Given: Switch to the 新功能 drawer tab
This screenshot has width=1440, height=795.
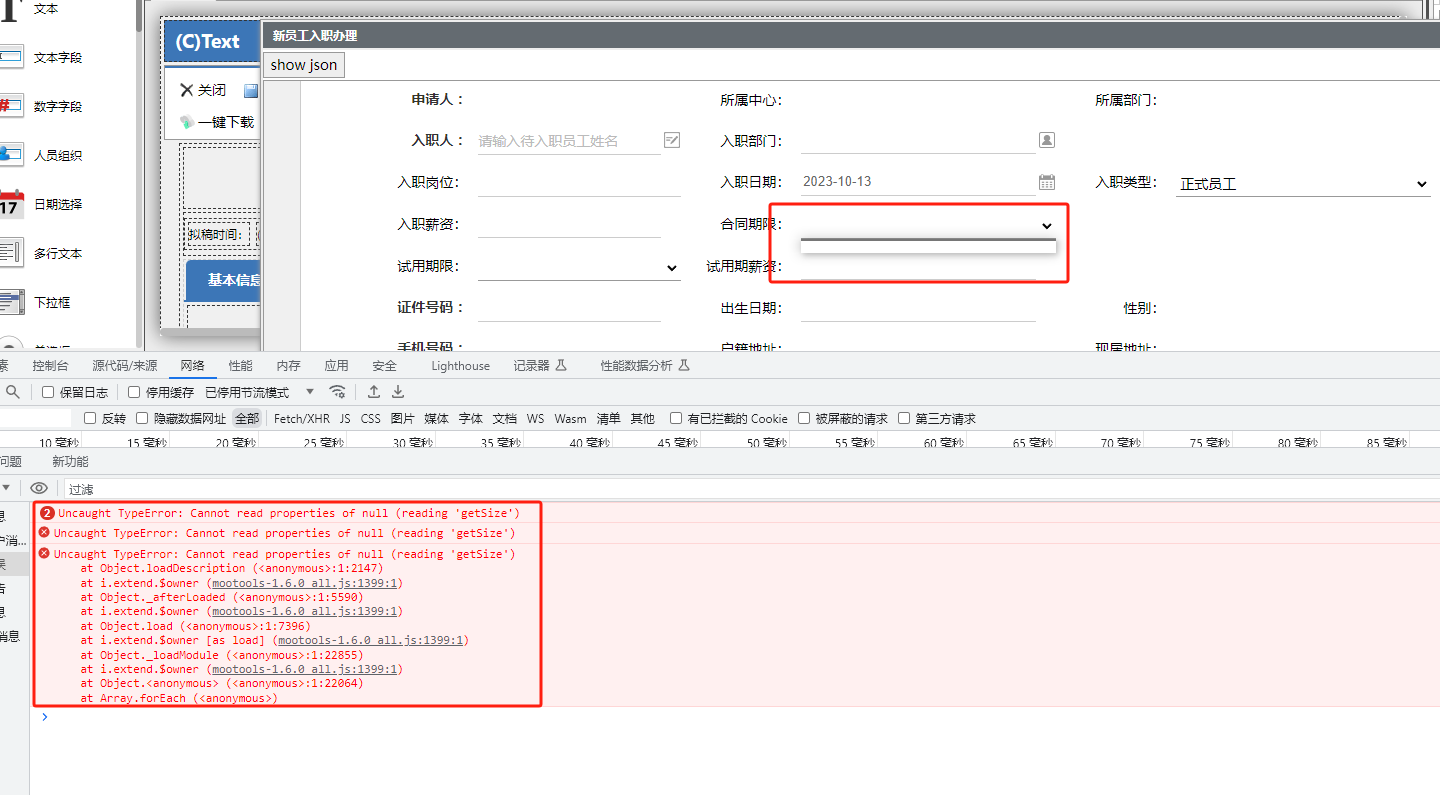Looking at the screenshot, I should point(70,461).
